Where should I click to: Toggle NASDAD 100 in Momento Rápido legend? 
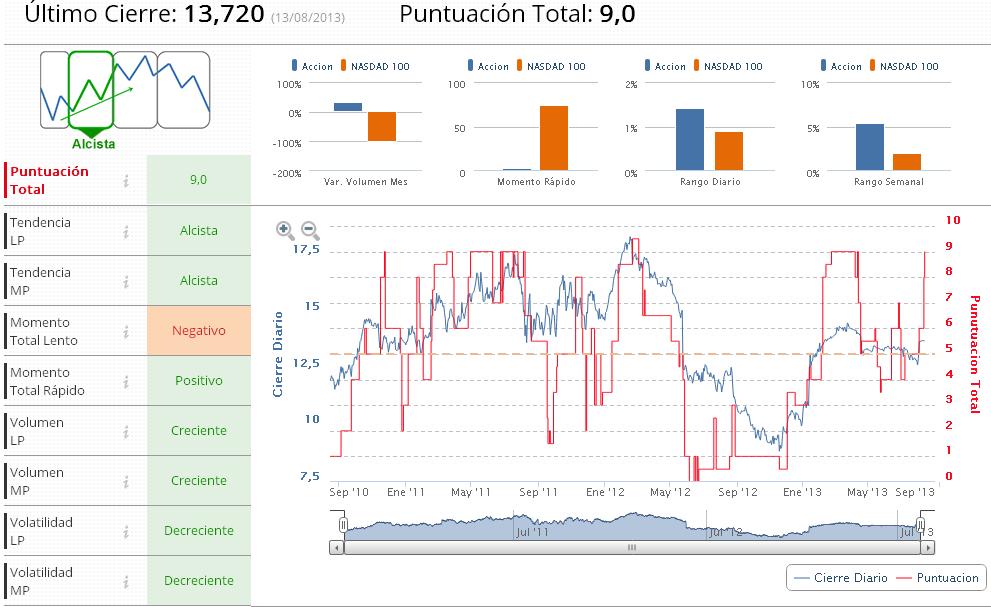click(551, 66)
